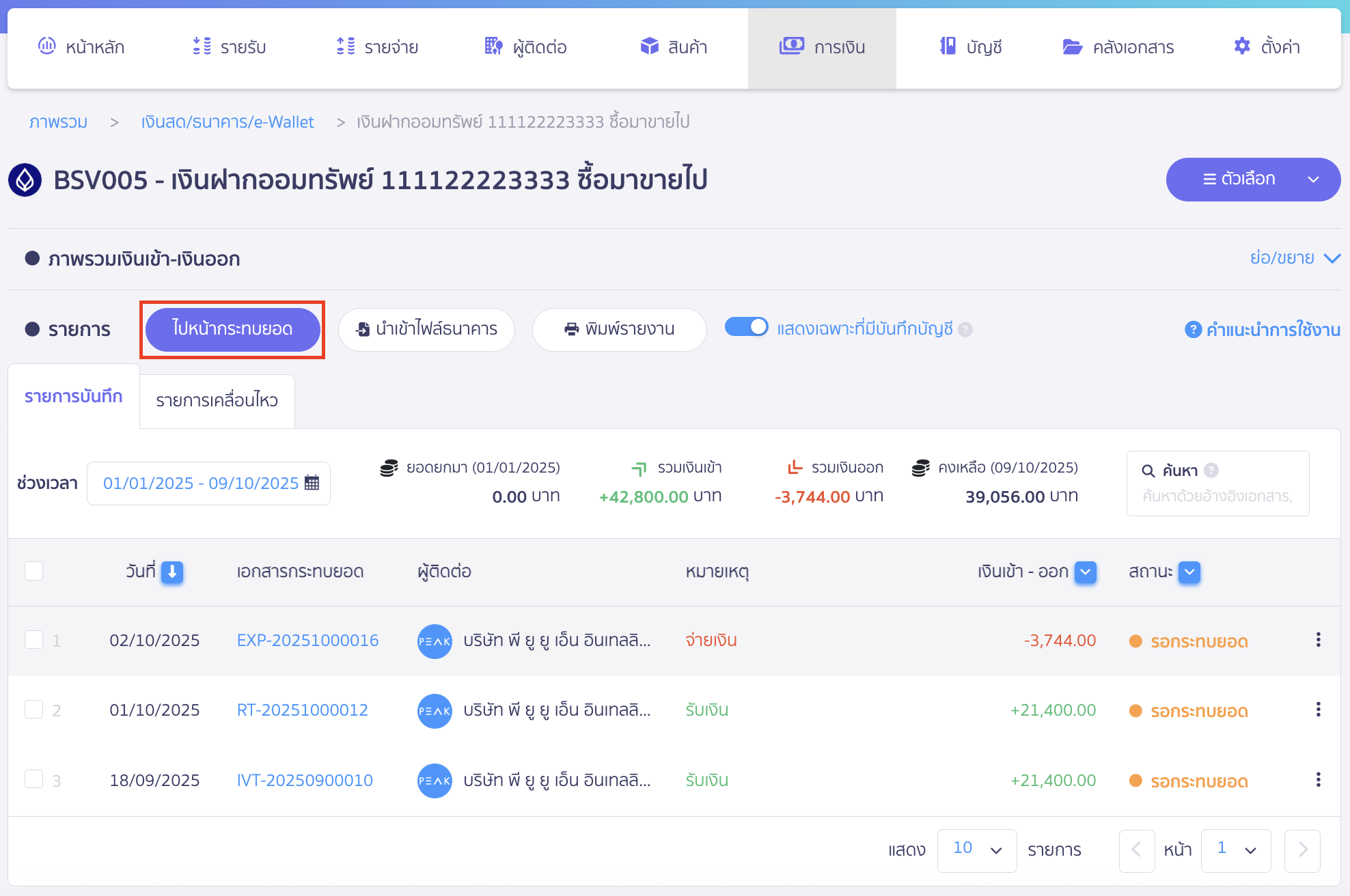
Task: Open the บัญชี menu in top navigation
Action: (970, 47)
